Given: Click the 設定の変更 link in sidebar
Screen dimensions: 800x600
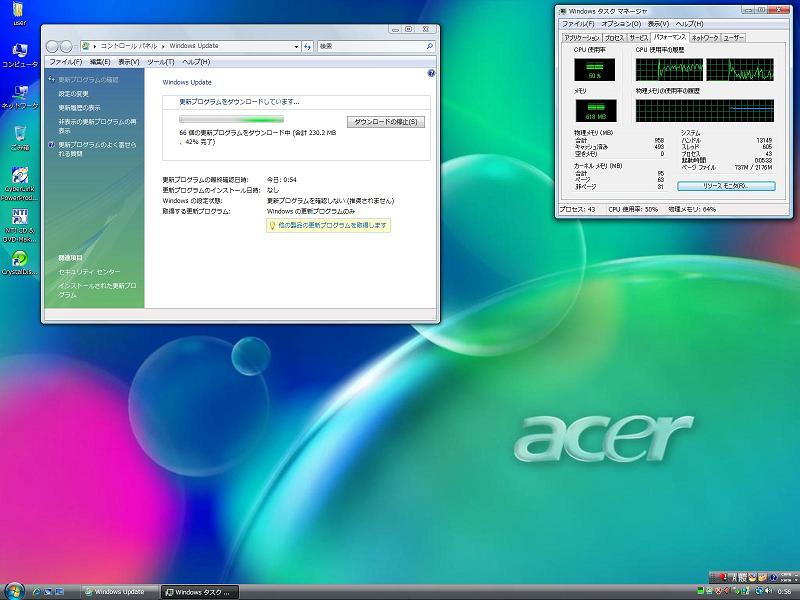Looking at the screenshot, I should (x=73, y=93).
